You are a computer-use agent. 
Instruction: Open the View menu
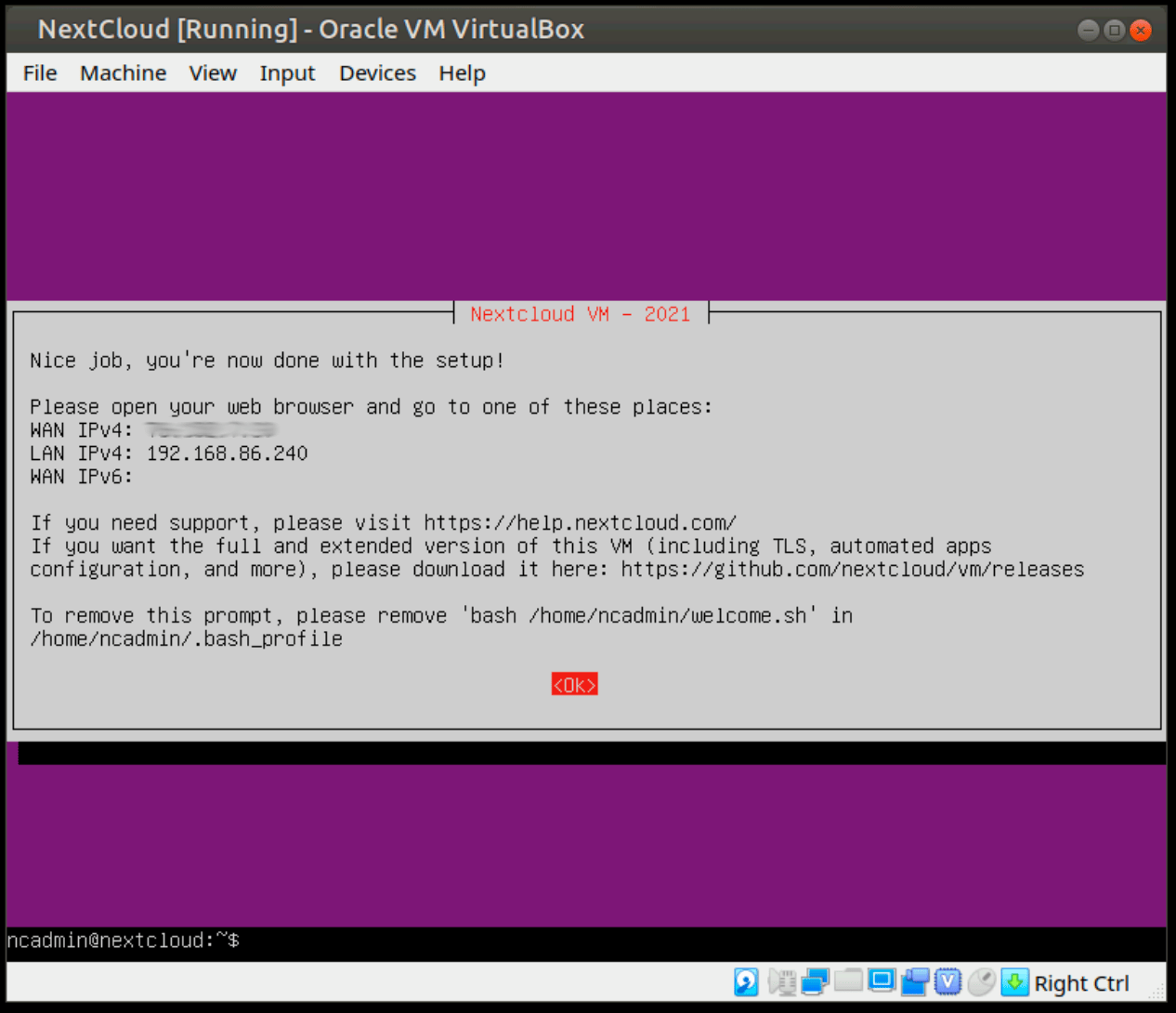pyautogui.click(x=213, y=73)
